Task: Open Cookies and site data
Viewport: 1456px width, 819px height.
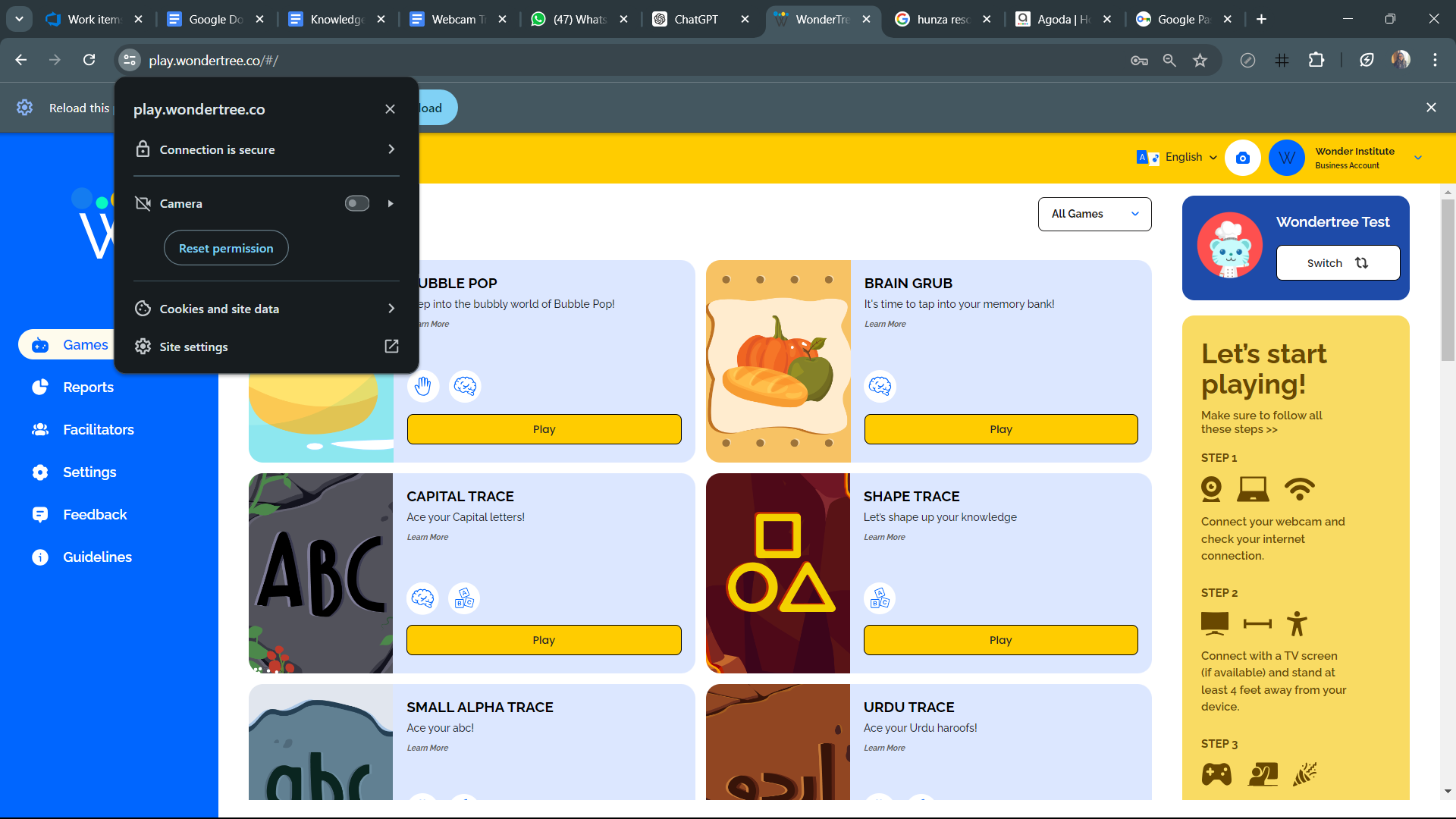Action: pos(266,309)
